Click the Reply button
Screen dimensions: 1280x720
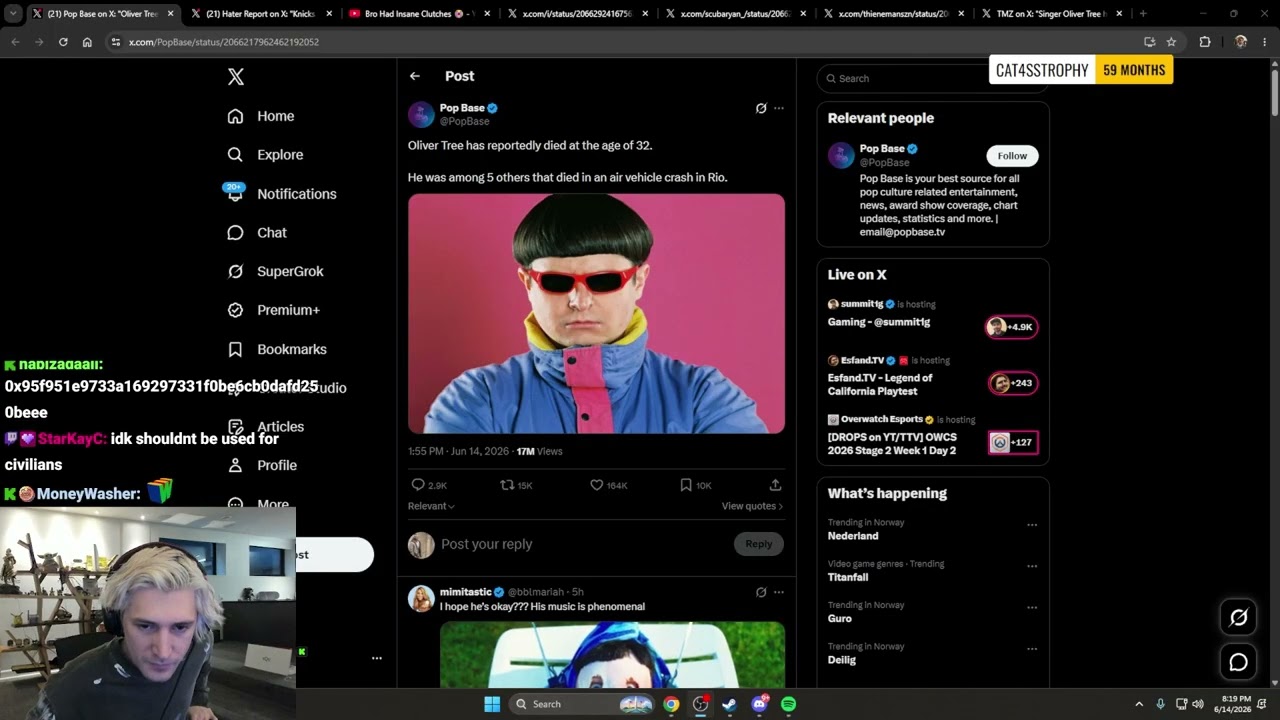pos(759,544)
